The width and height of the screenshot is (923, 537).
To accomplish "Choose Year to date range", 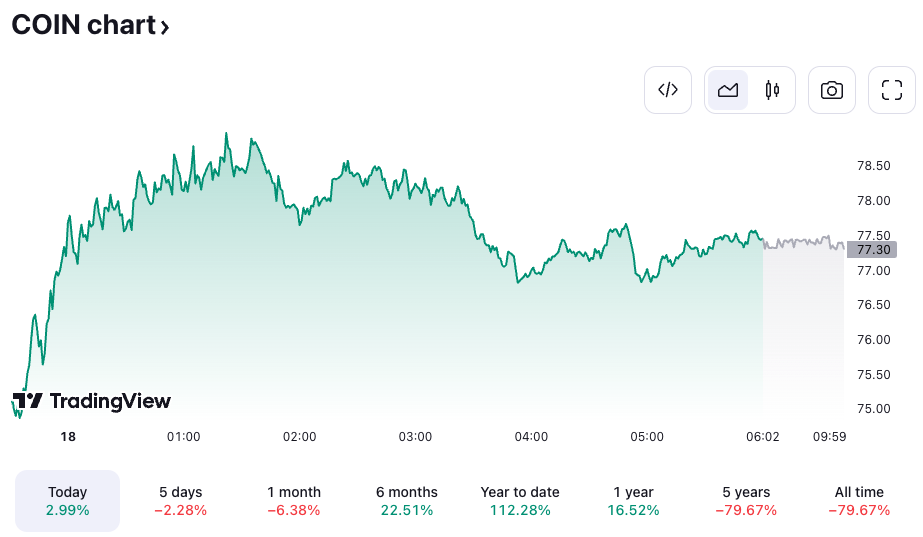I will (520, 500).
